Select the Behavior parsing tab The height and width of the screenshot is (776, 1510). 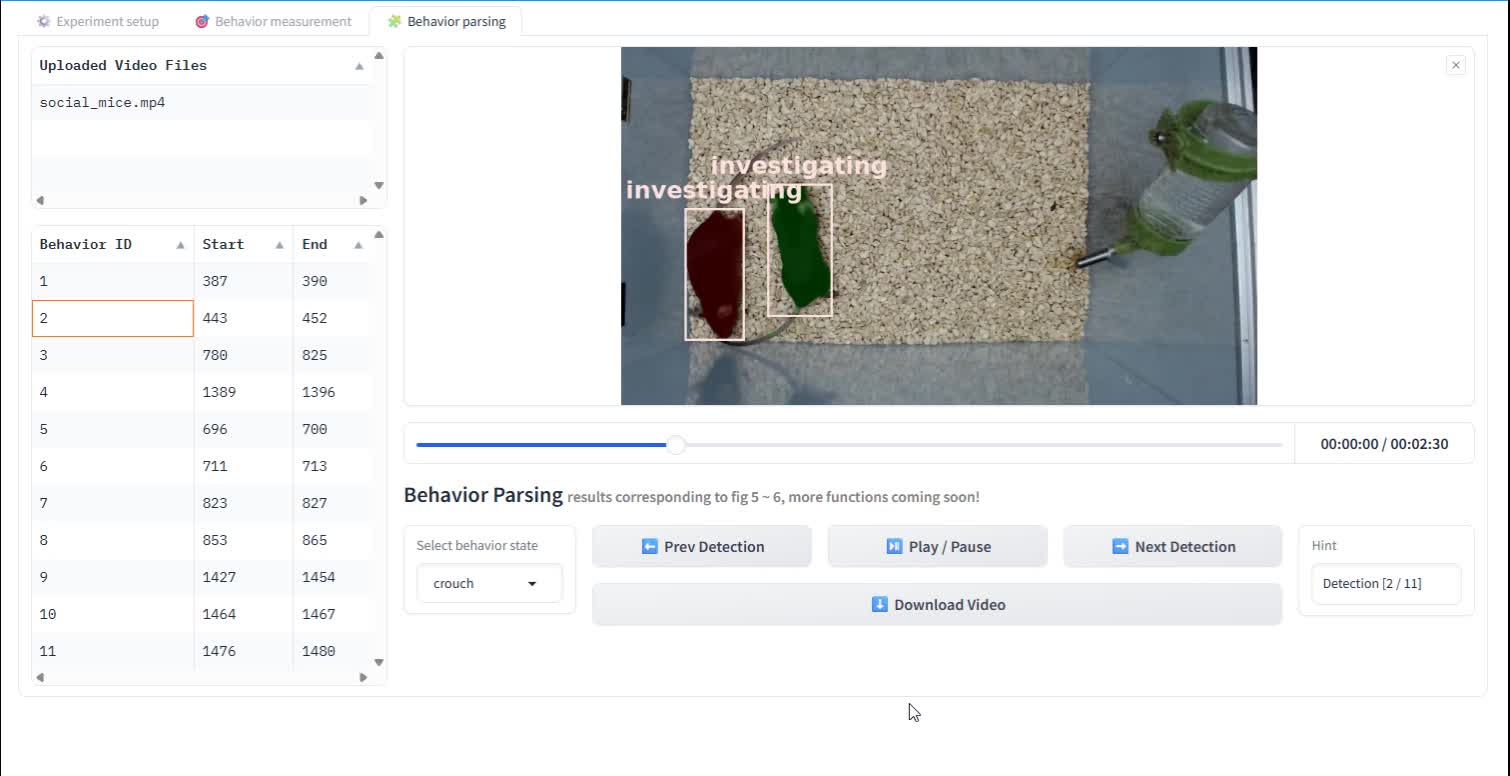coord(446,21)
